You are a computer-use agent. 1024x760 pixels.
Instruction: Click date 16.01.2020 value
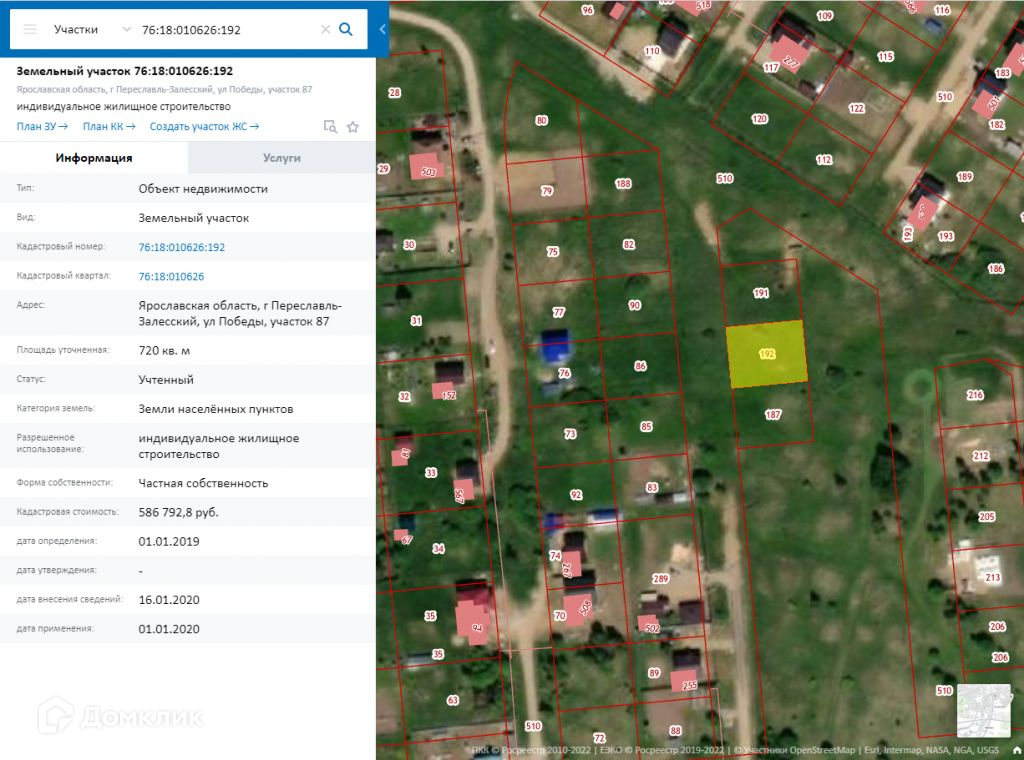point(169,600)
